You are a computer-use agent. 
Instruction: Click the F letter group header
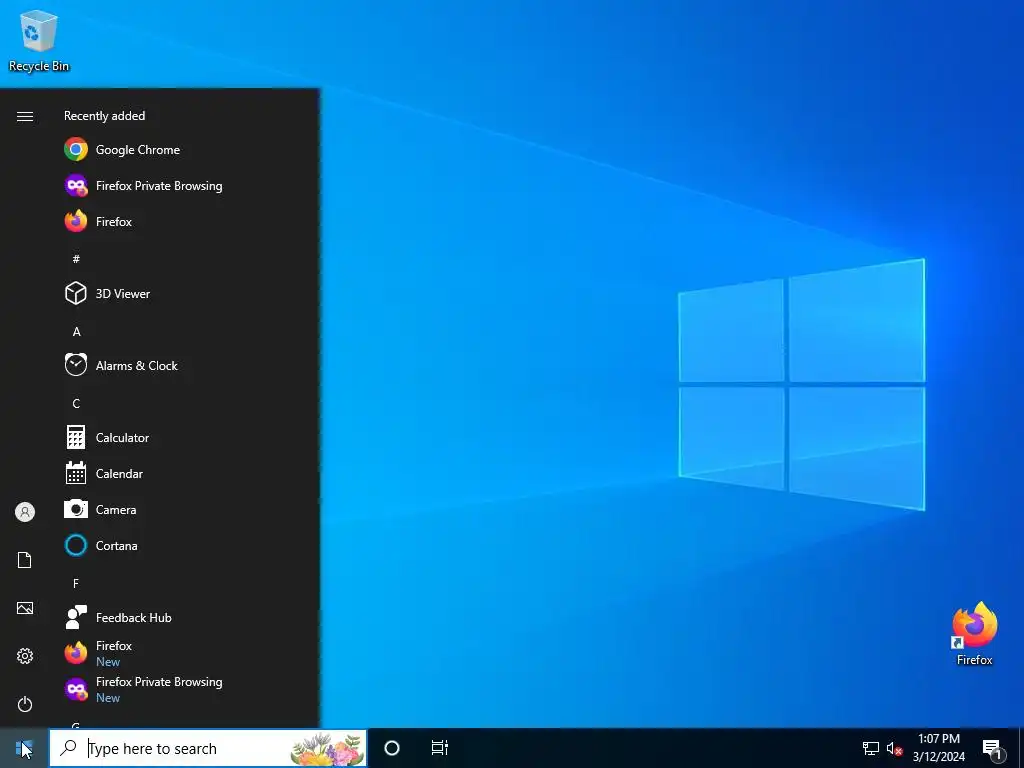pyautogui.click(x=76, y=583)
